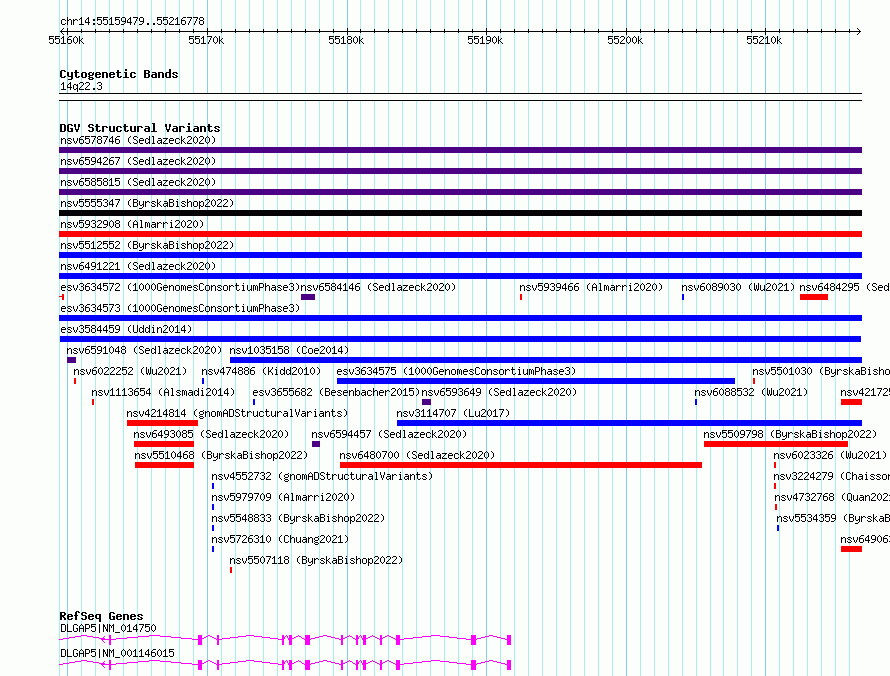
Task: Click the red nsv6484295 variant bar
Action: [x=813, y=297]
